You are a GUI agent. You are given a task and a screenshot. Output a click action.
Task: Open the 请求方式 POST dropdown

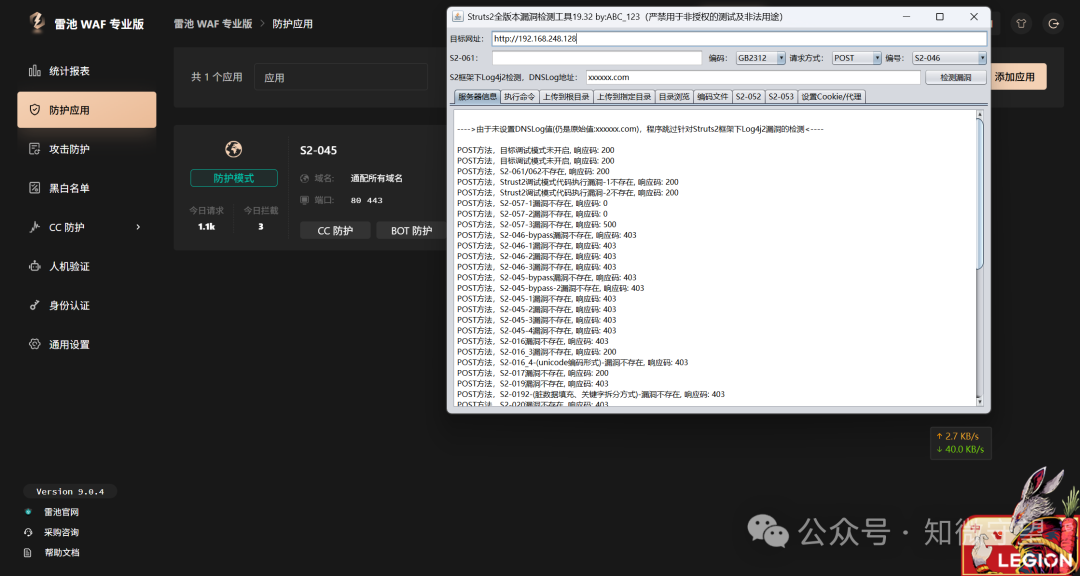[856, 59]
